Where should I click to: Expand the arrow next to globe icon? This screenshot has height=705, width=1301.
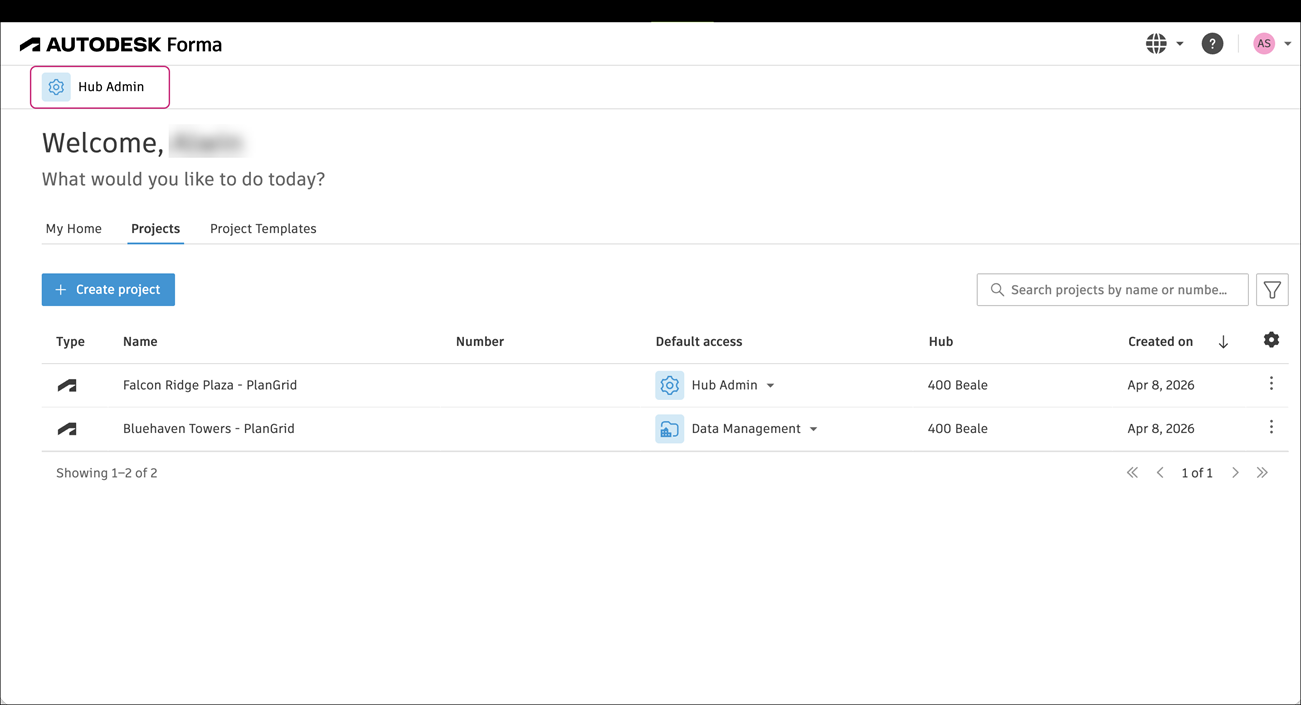click(x=1180, y=44)
